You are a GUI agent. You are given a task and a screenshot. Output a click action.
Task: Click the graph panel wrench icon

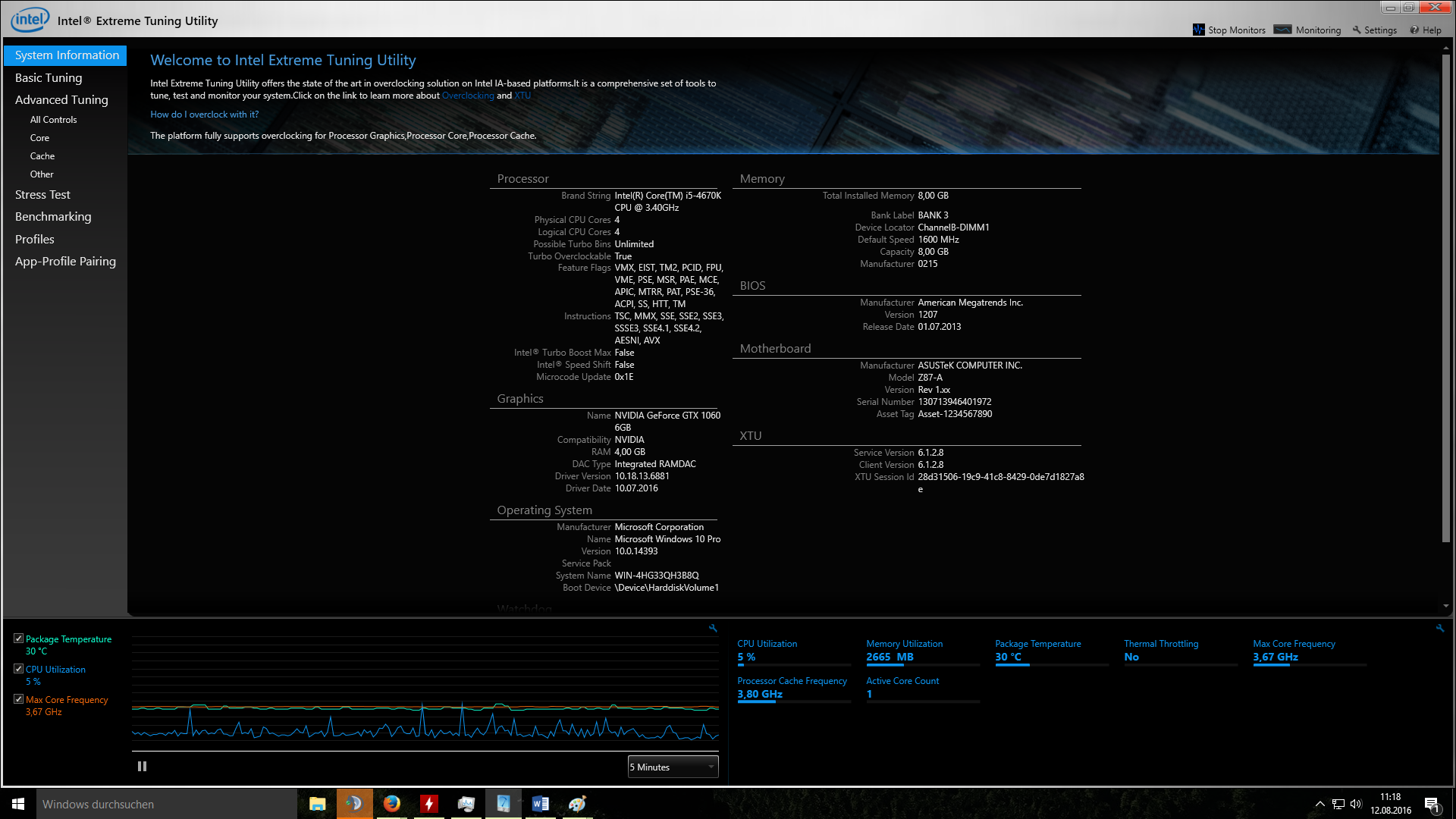pyautogui.click(x=713, y=628)
